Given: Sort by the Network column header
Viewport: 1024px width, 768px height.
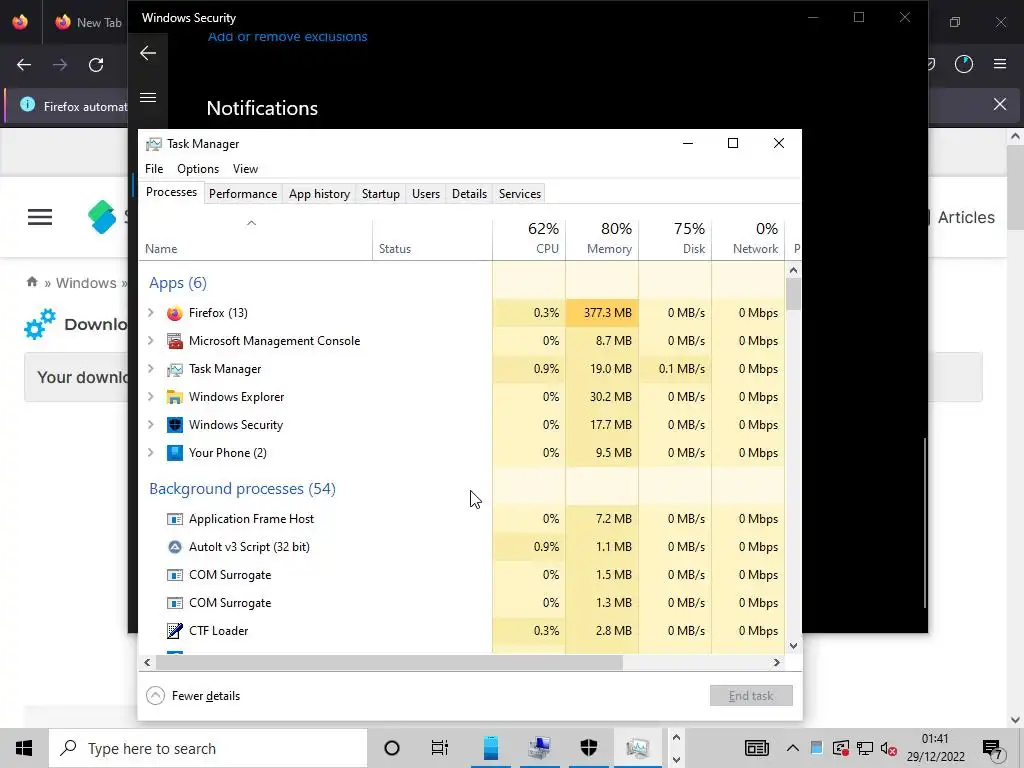Looking at the screenshot, I should tap(749, 238).
